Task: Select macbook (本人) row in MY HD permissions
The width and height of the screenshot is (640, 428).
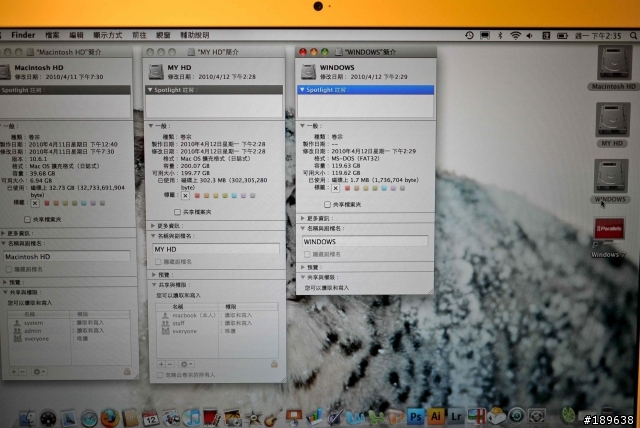Action: (x=217, y=315)
